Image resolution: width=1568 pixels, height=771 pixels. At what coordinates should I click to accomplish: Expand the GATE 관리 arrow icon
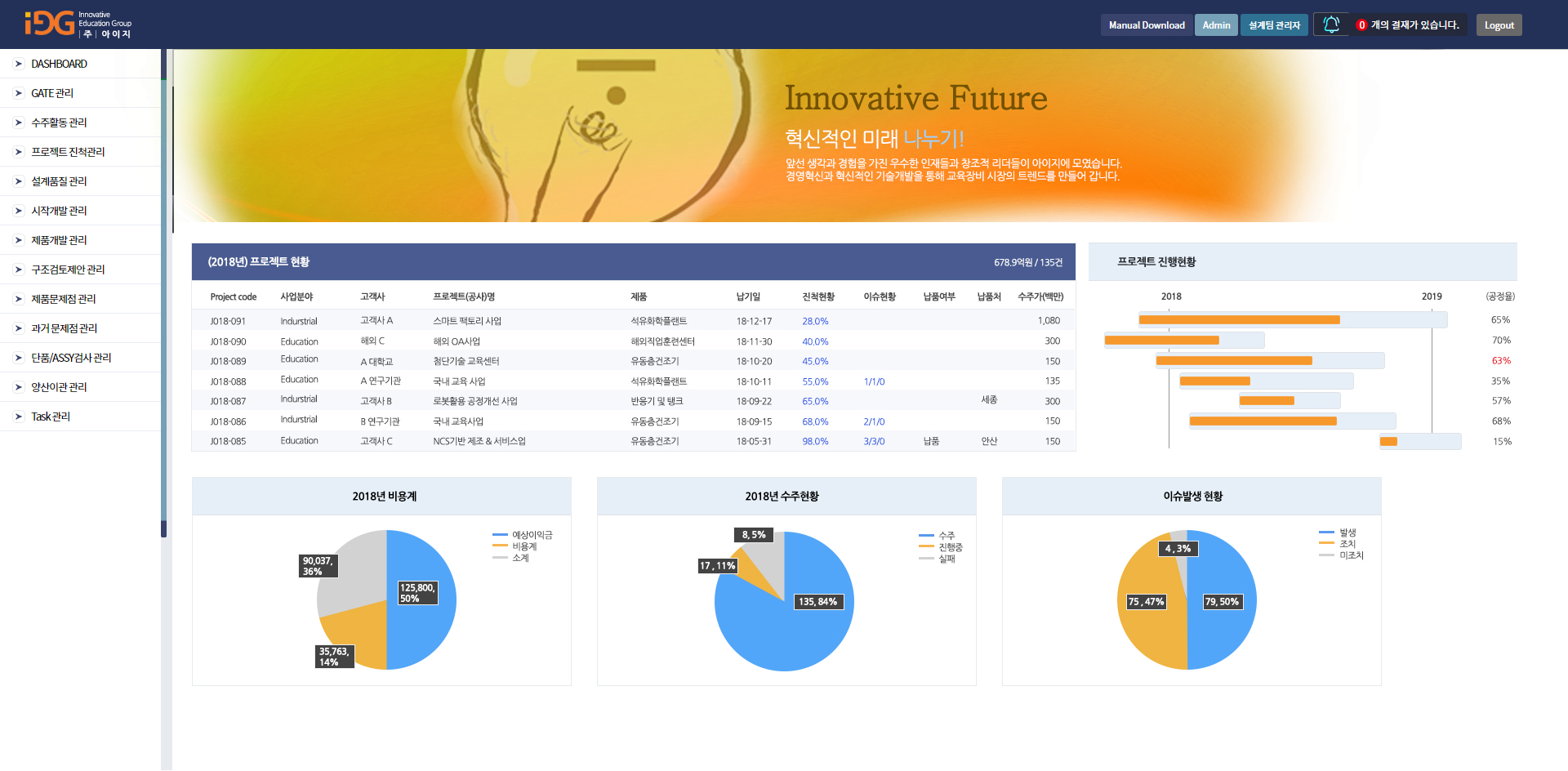19,93
